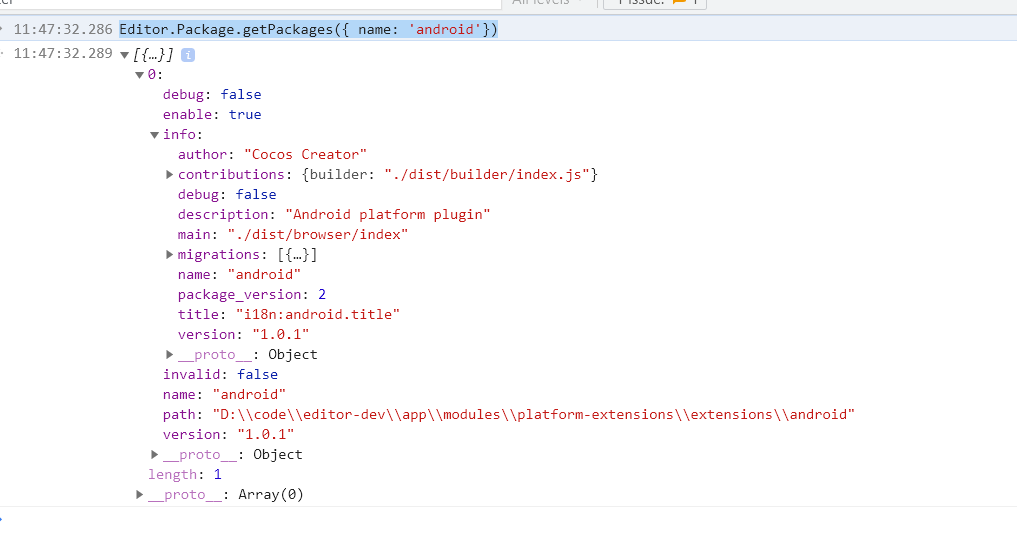Select the Editor.Package.getPackages command line
The height and width of the screenshot is (533, 1017).
[308, 30]
